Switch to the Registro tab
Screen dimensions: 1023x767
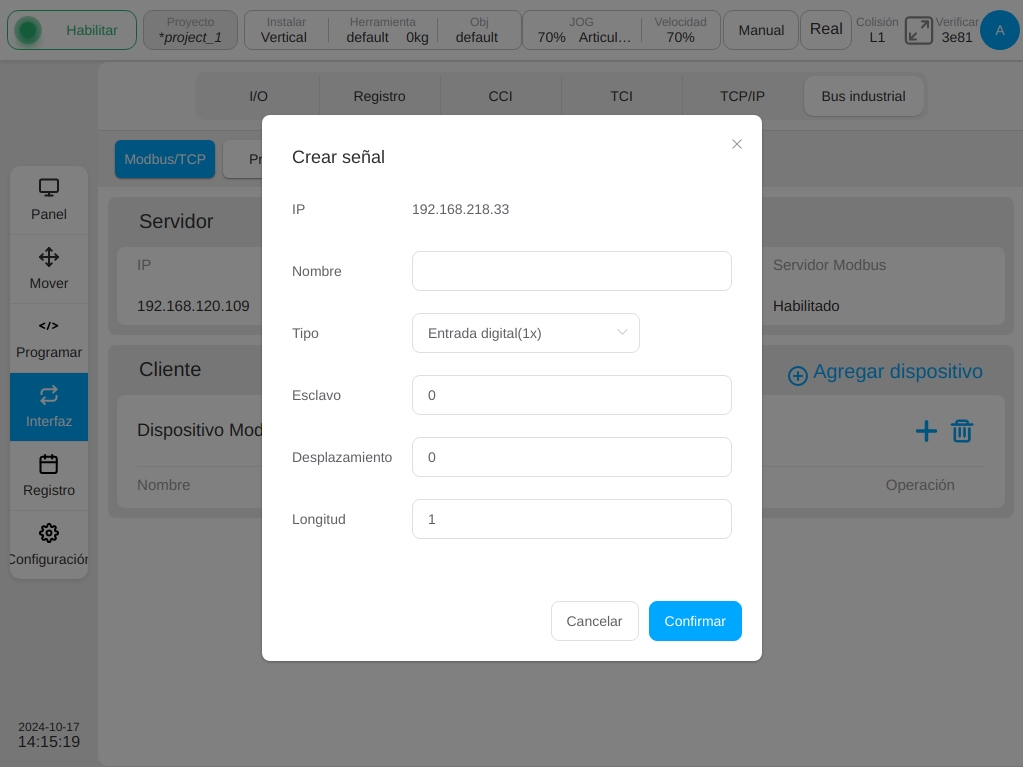380,97
